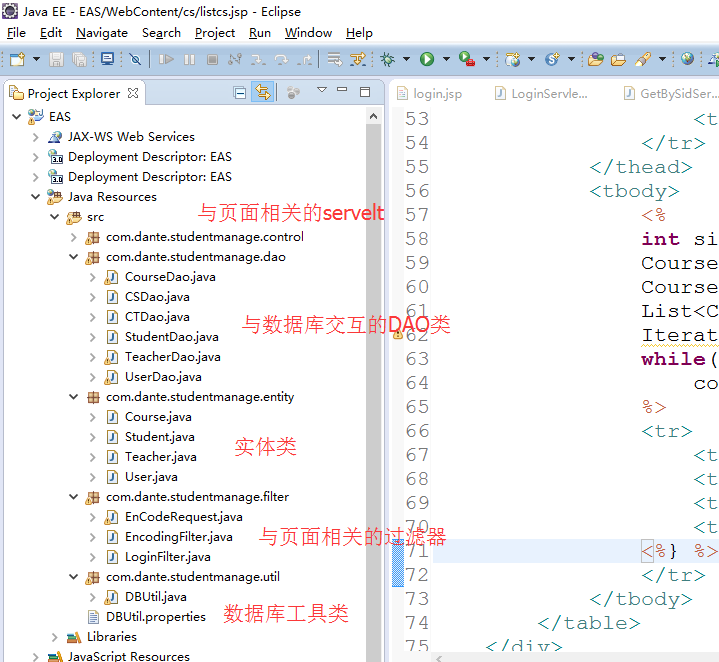Click Collapse All in Project Explorer

(240, 93)
